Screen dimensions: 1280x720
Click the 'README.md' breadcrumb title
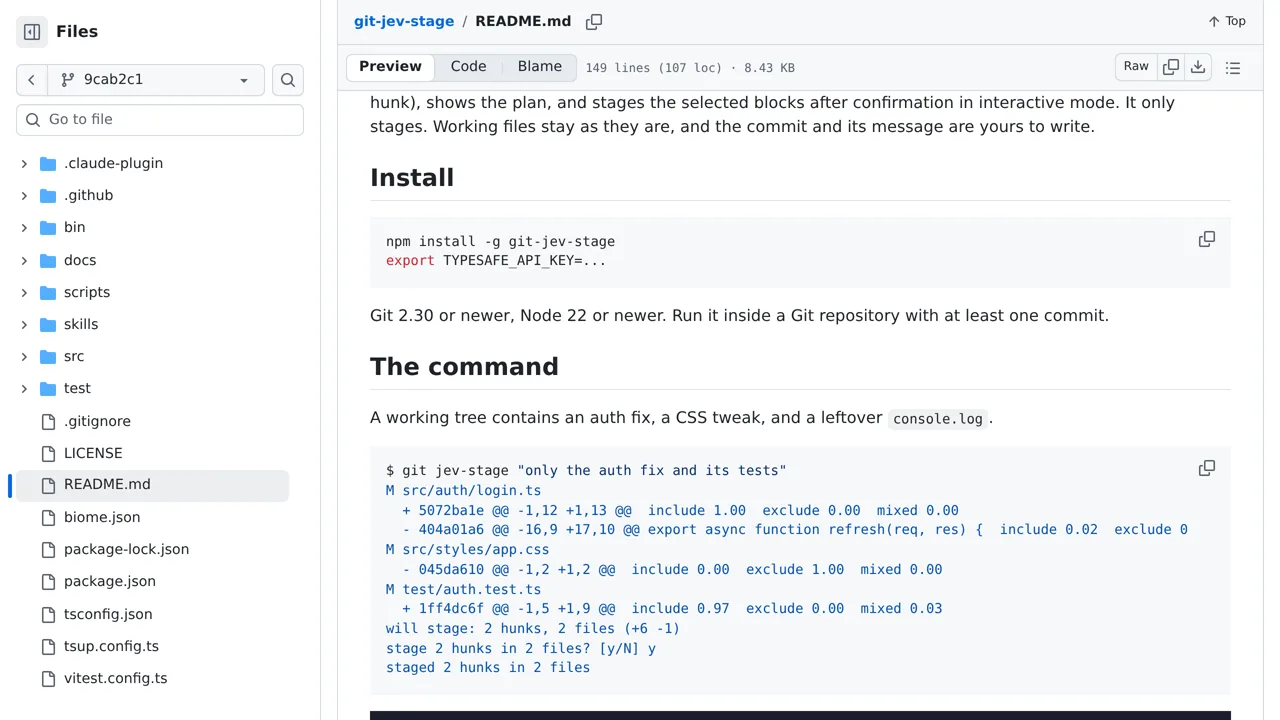[523, 21]
